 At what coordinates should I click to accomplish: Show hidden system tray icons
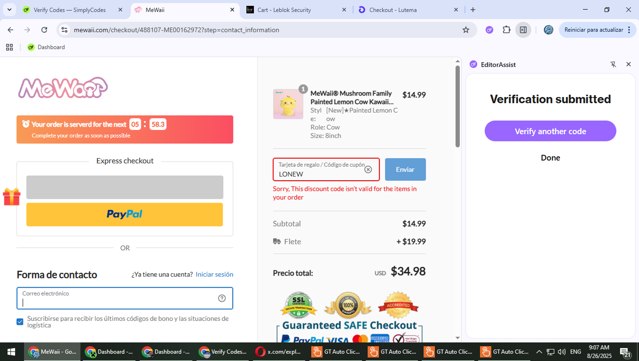[539, 352]
